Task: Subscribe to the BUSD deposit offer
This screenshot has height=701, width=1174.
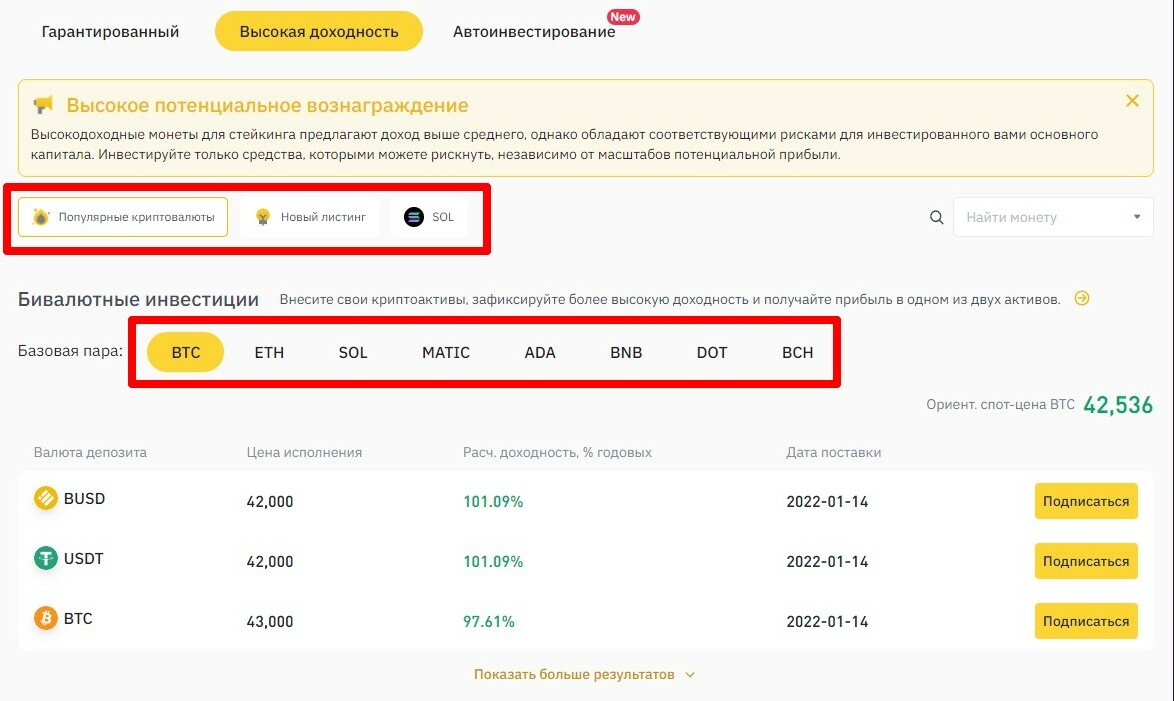Action: [x=1086, y=501]
